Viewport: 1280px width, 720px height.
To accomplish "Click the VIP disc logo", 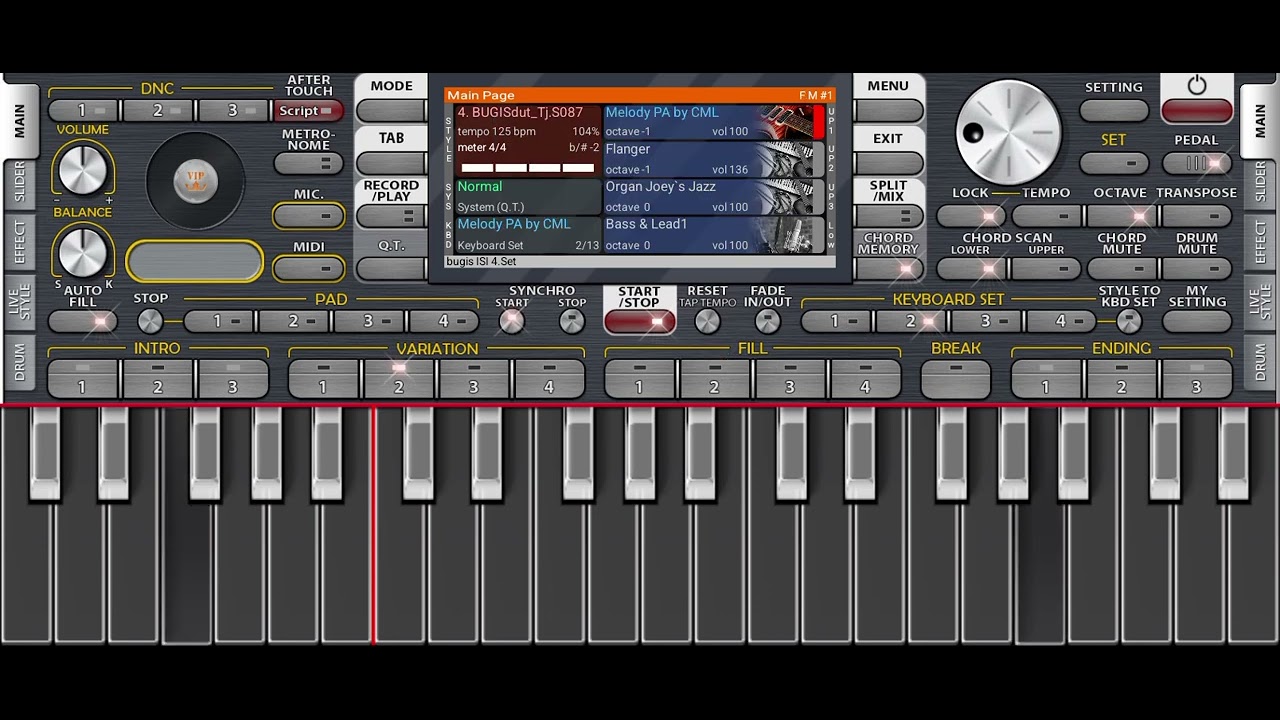I will point(195,181).
